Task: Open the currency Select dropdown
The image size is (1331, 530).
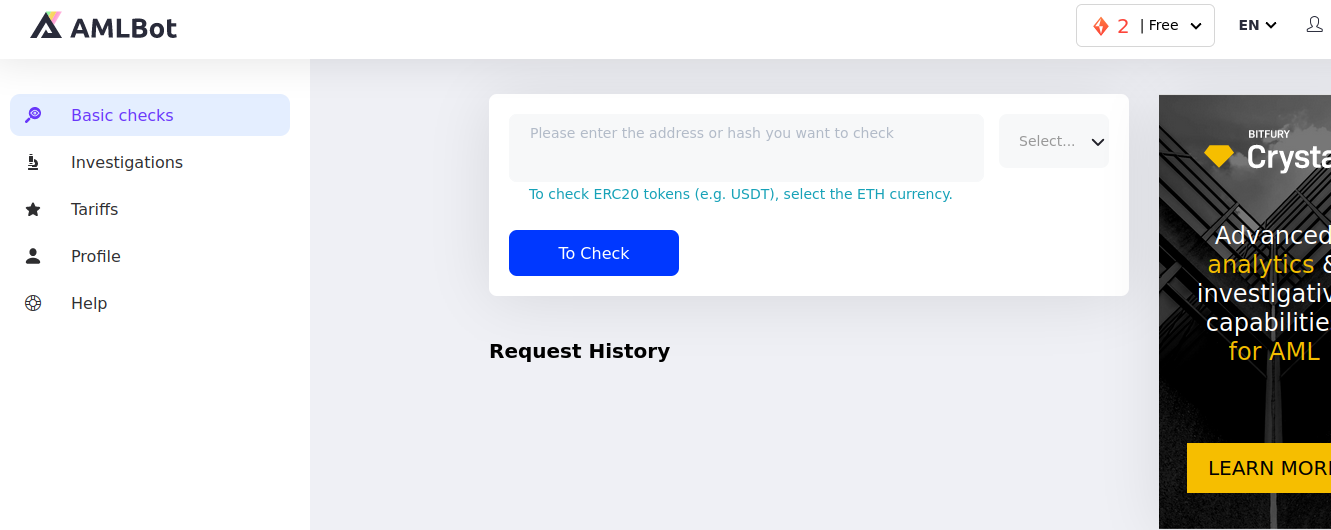Action: coord(1053,141)
